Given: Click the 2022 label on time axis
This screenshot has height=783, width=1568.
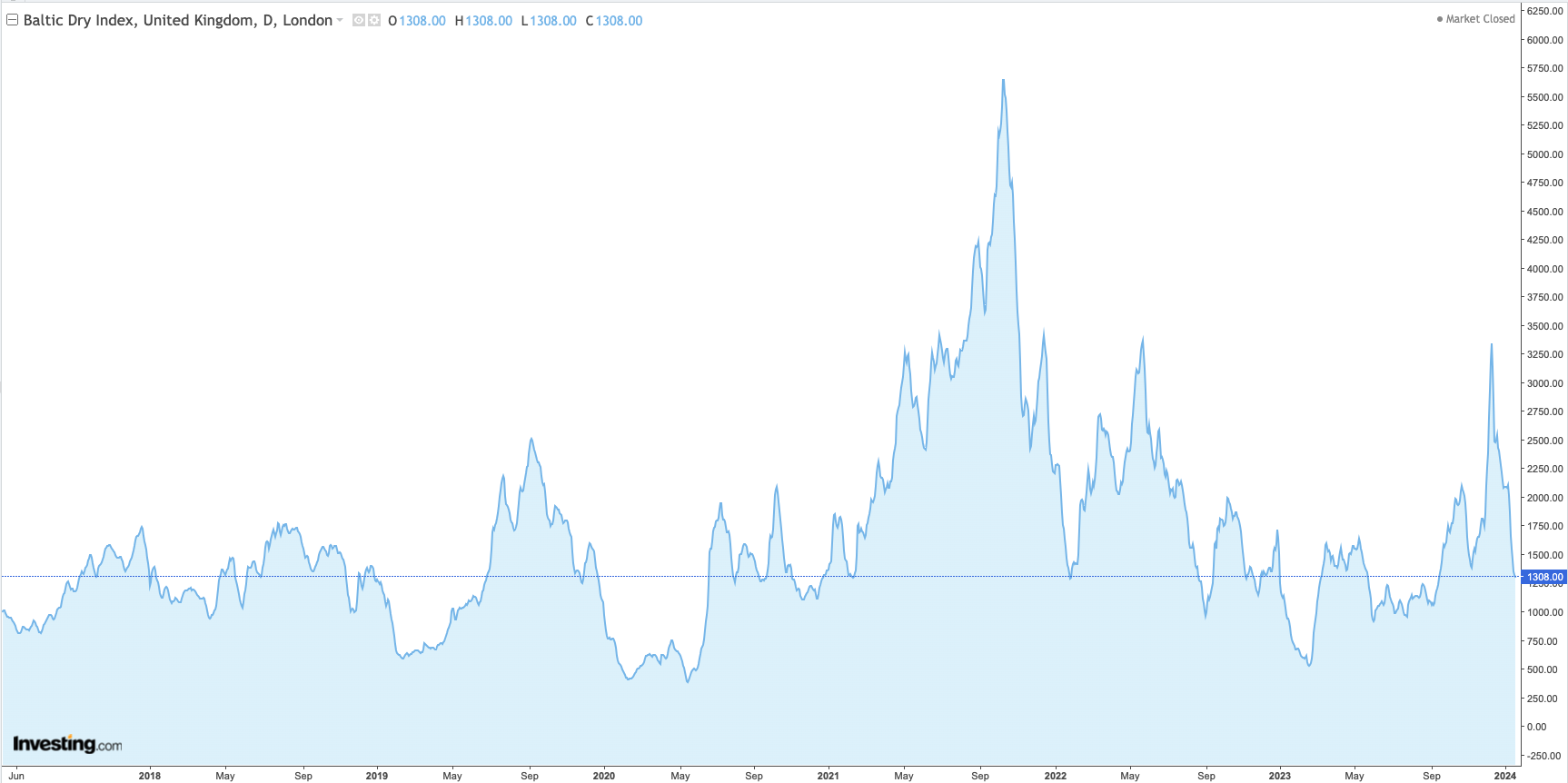Looking at the screenshot, I should click(1056, 776).
